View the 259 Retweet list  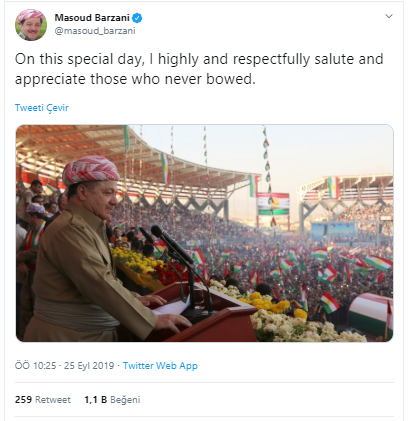[x=43, y=400]
